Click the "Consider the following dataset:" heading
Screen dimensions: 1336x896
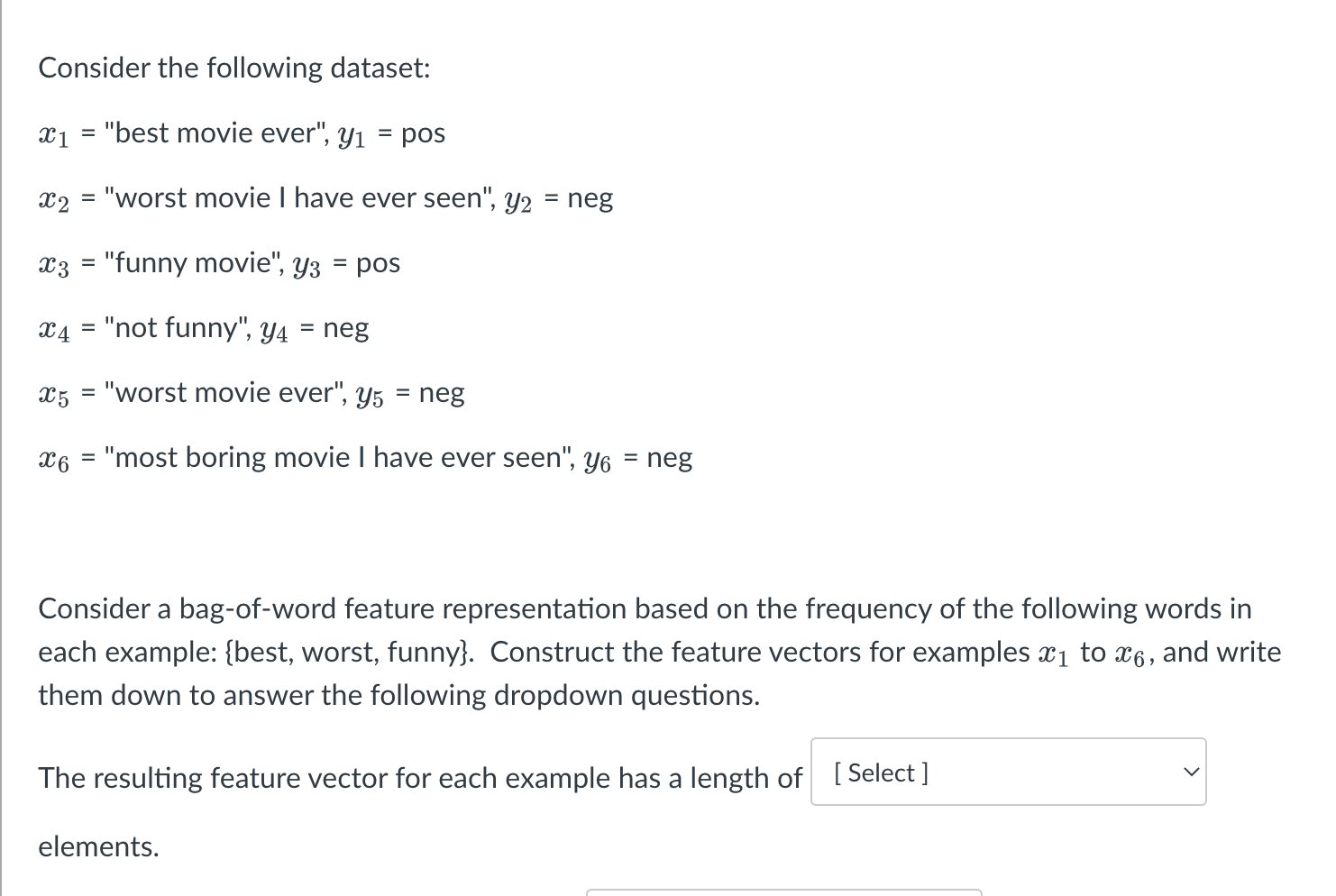click(234, 68)
